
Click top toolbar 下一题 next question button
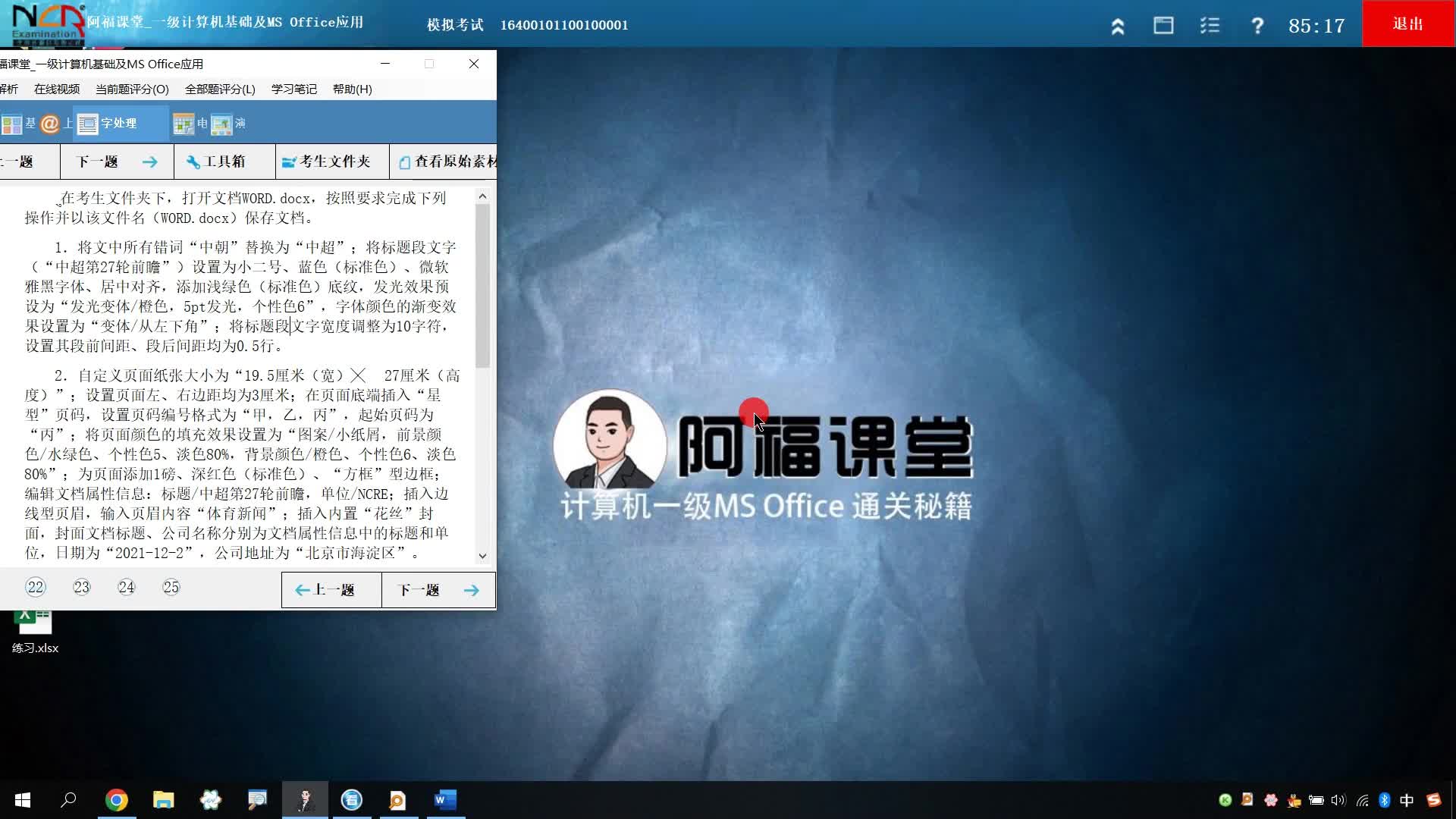(x=117, y=162)
